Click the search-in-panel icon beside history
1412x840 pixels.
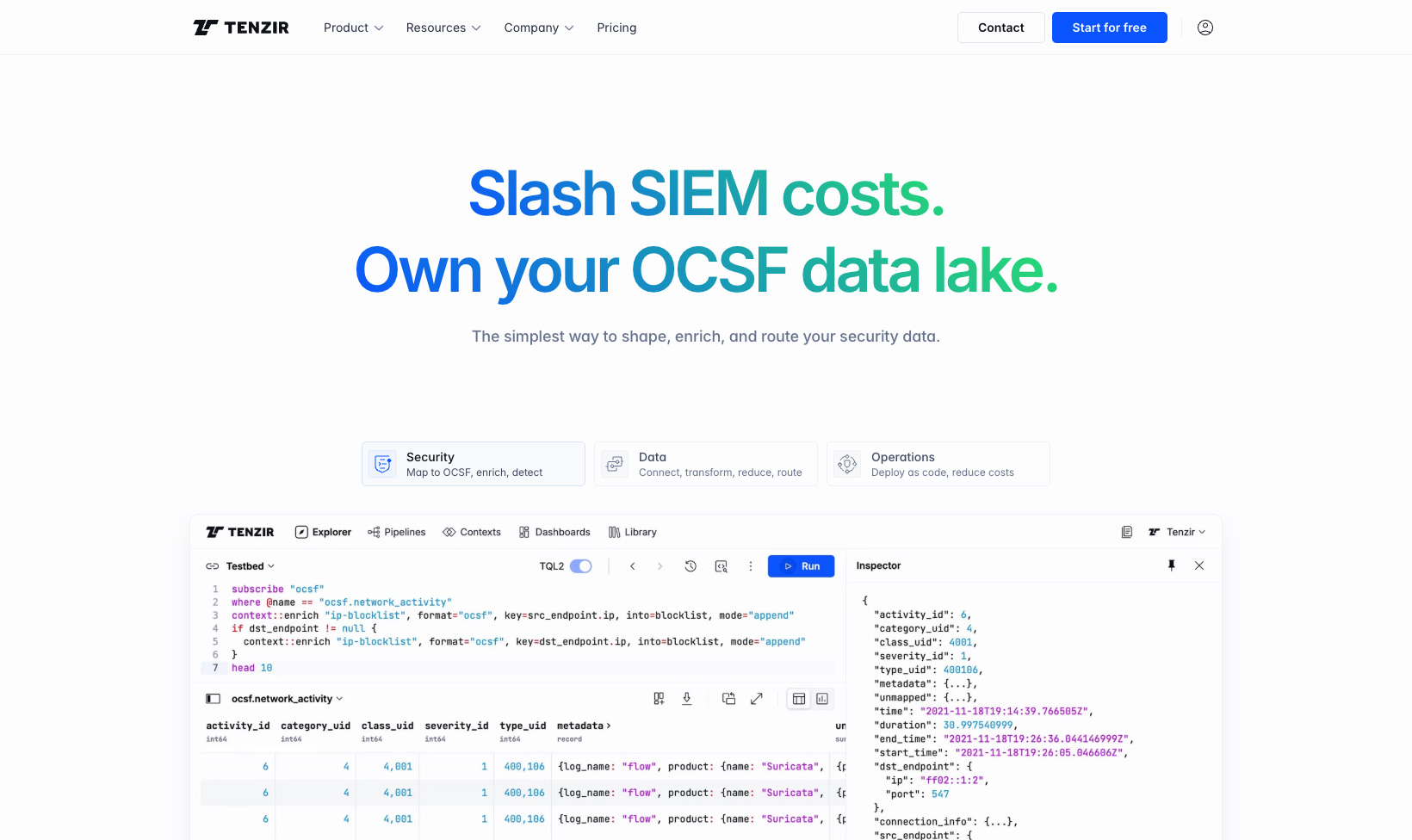pyautogui.click(x=721, y=566)
